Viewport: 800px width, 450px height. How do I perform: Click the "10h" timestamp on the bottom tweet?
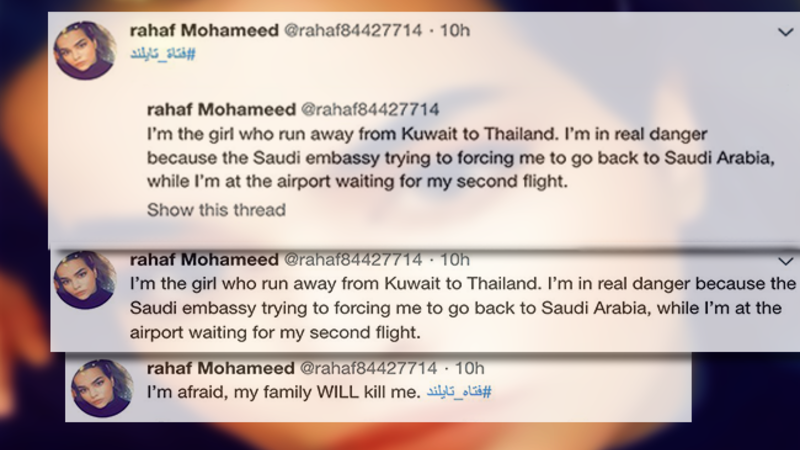point(469,368)
